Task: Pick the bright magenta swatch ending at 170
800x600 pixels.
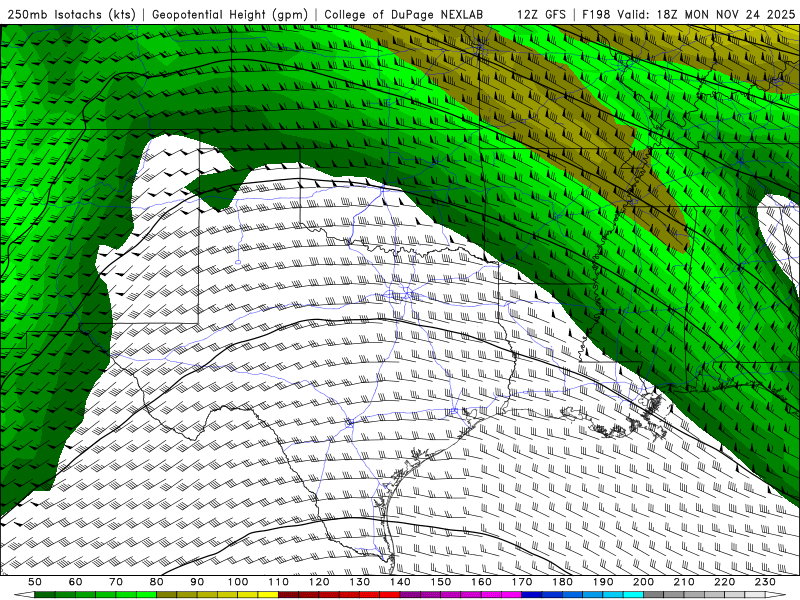Action: coord(512,595)
